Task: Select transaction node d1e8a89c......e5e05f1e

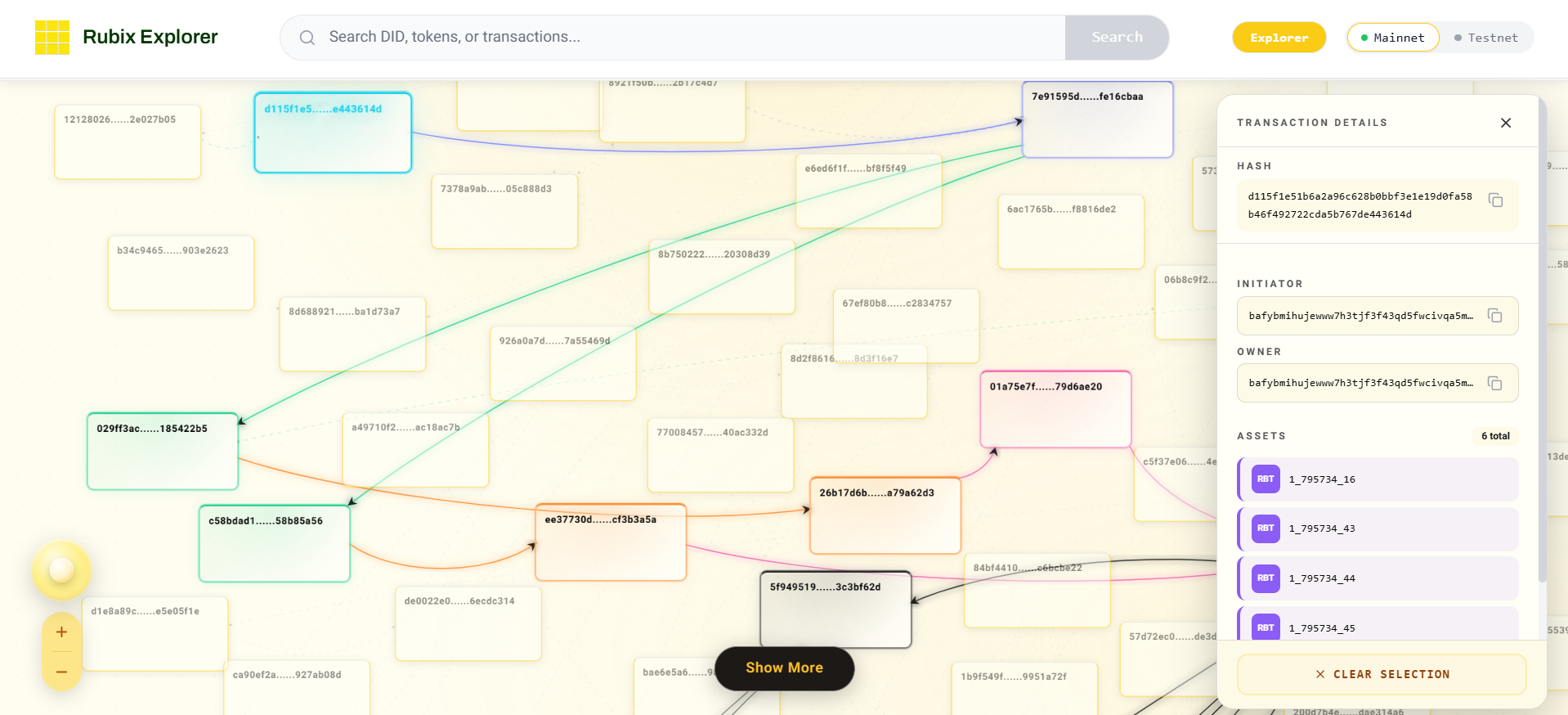Action: (x=155, y=634)
